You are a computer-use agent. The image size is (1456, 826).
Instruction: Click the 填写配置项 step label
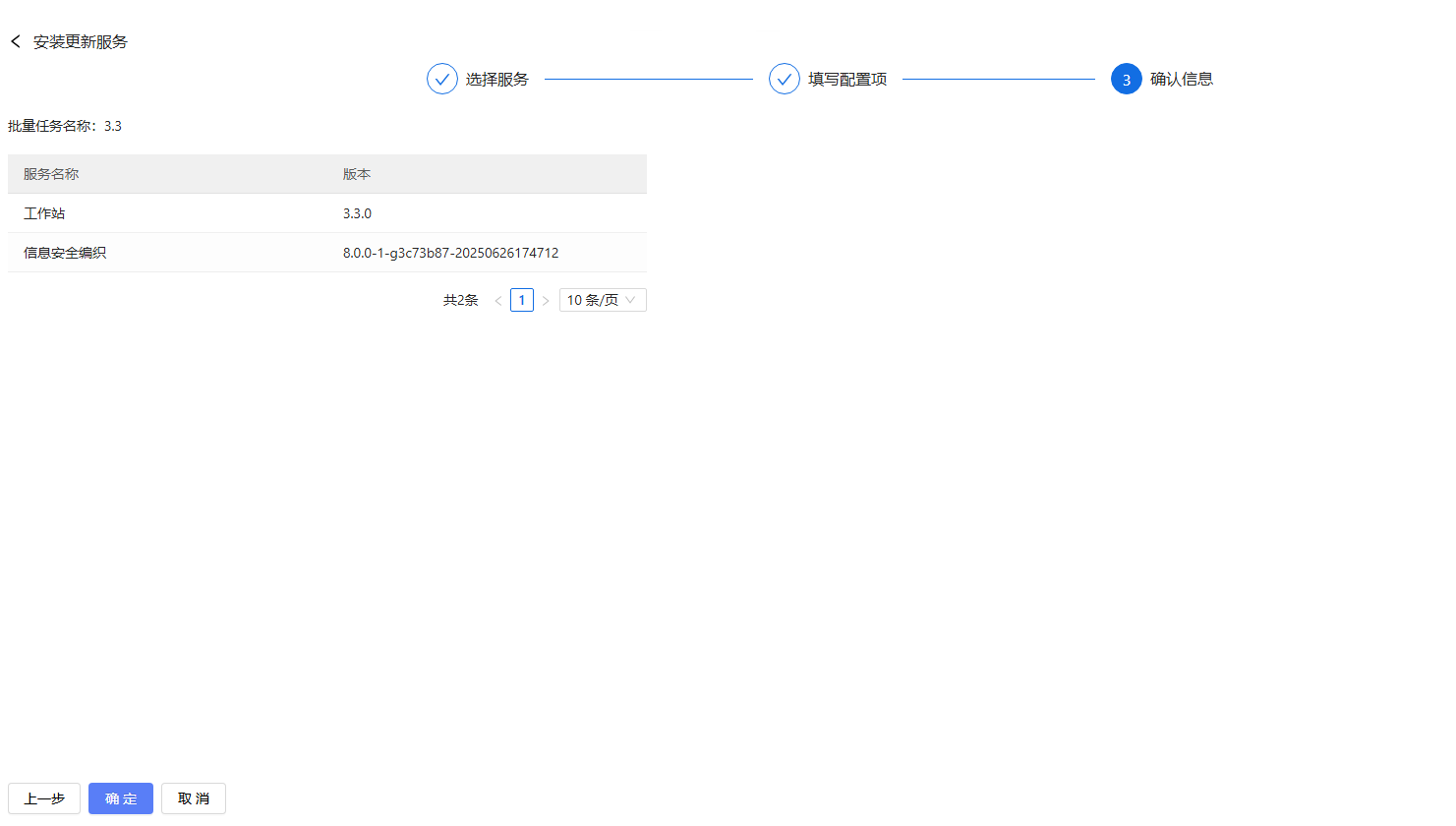pos(847,79)
